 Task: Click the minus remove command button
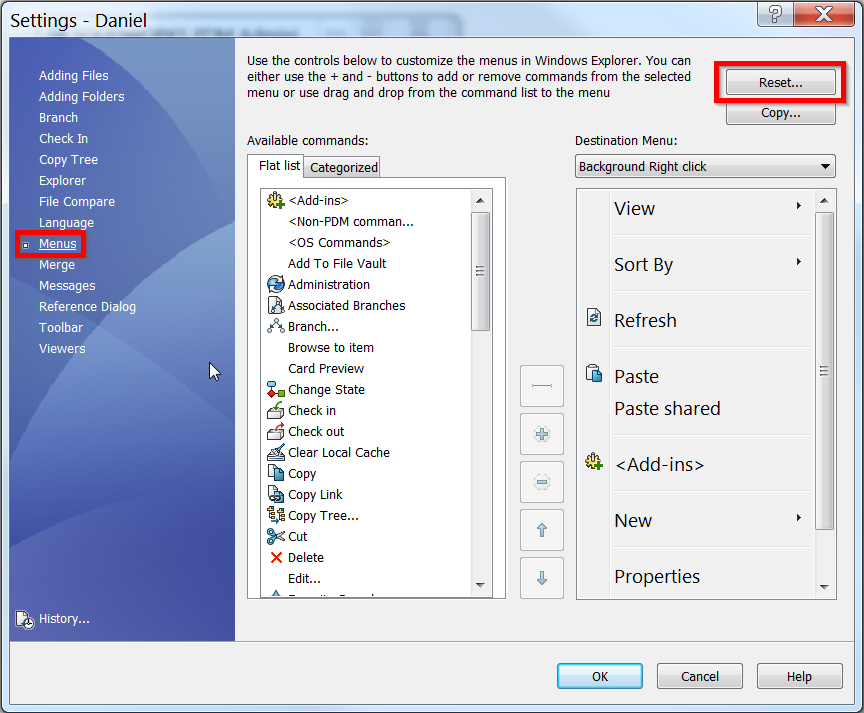(x=542, y=482)
